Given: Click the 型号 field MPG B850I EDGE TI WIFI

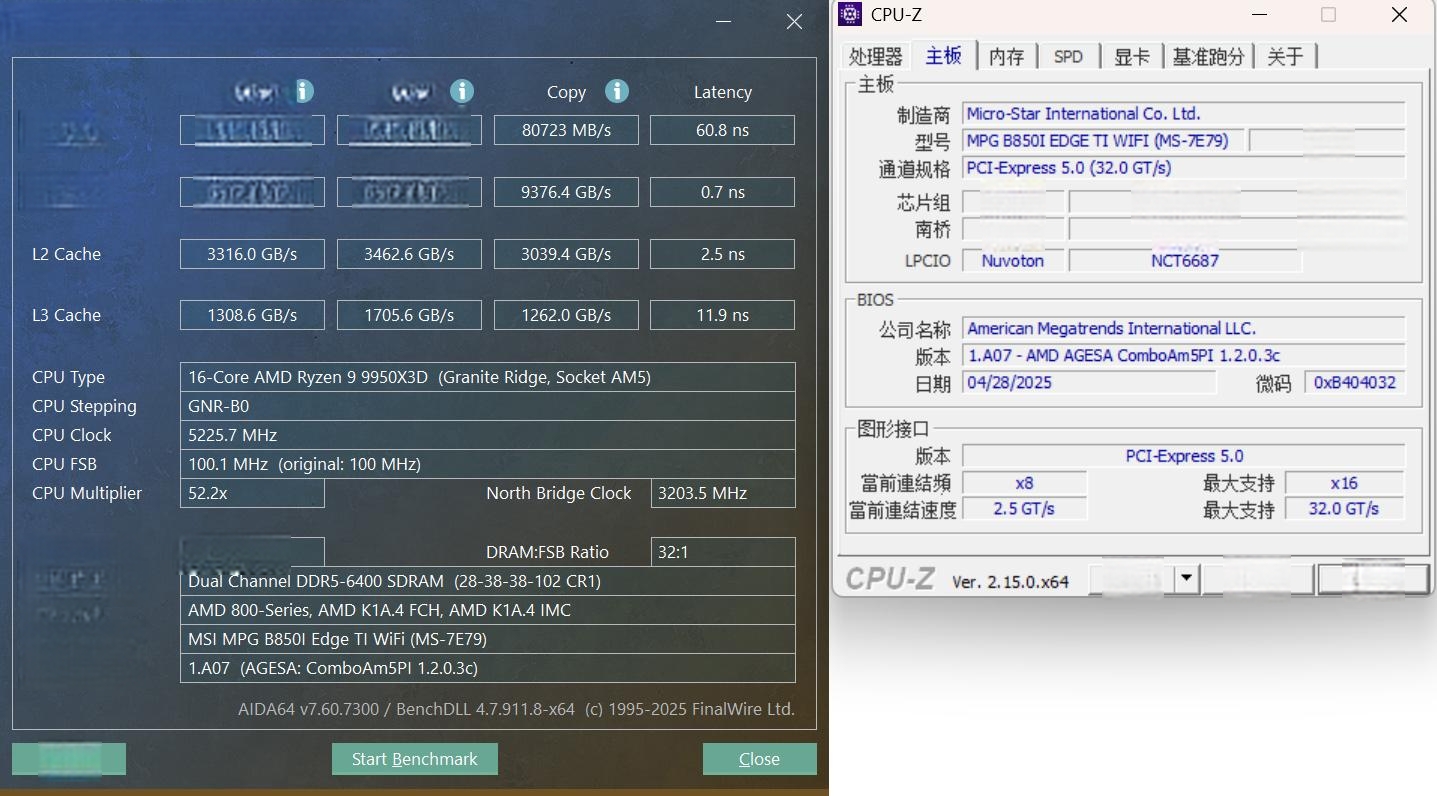Looking at the screenshot, I should click(1103, 141).
